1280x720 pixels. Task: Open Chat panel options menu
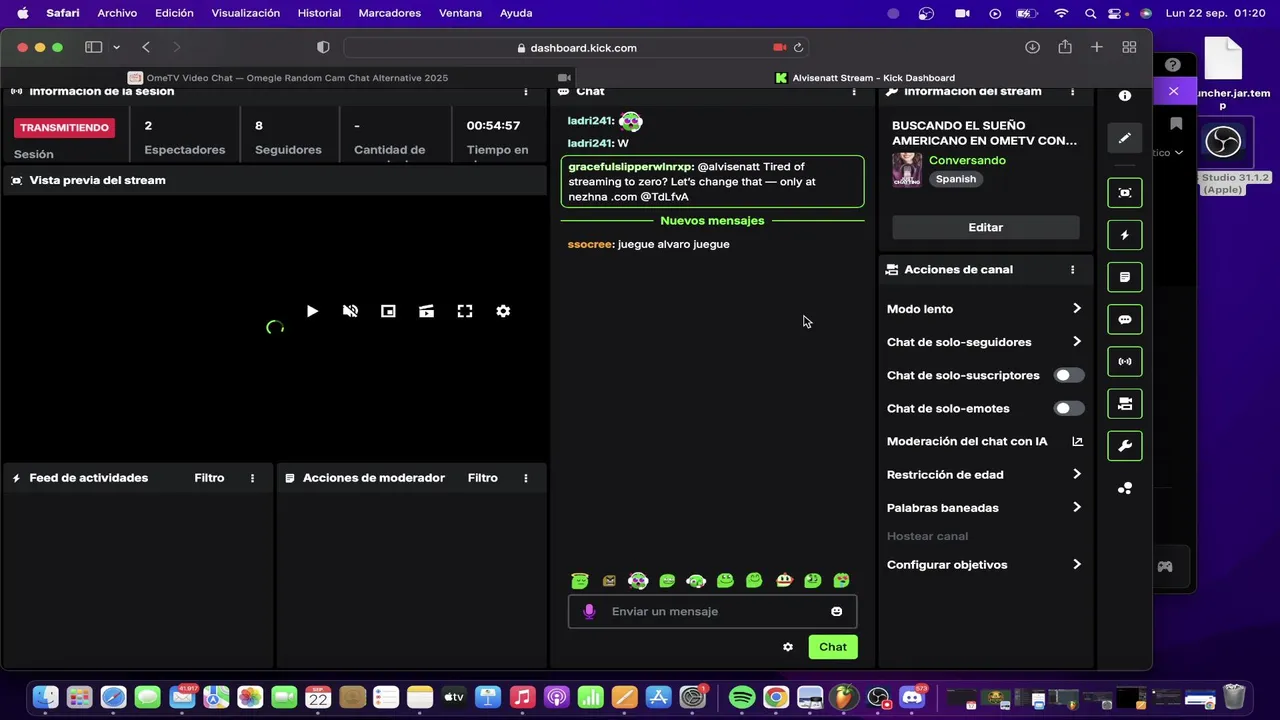click(854, 91)
